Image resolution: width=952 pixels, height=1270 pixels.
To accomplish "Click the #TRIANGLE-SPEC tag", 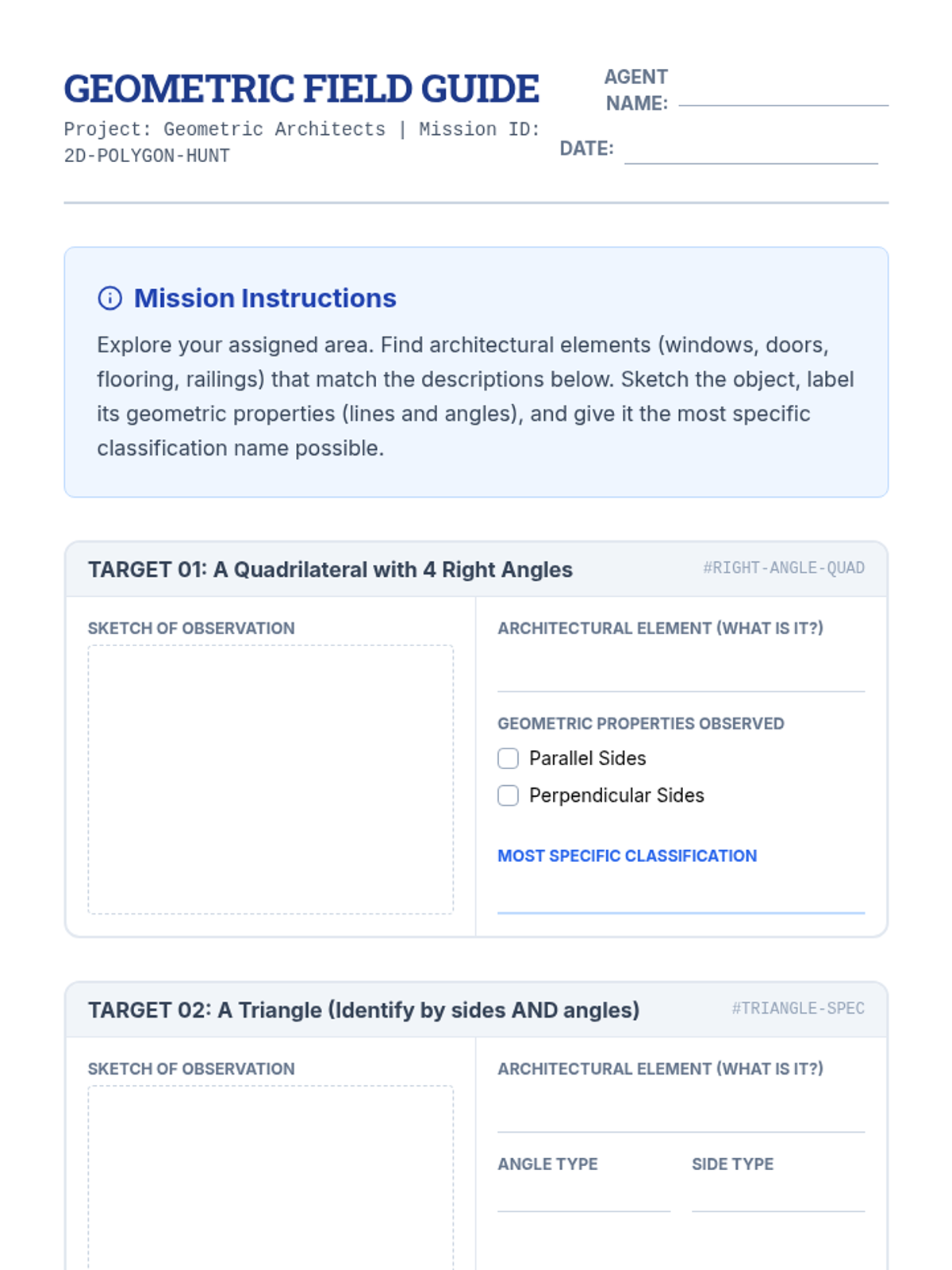I will click(x=797, y=1009).
